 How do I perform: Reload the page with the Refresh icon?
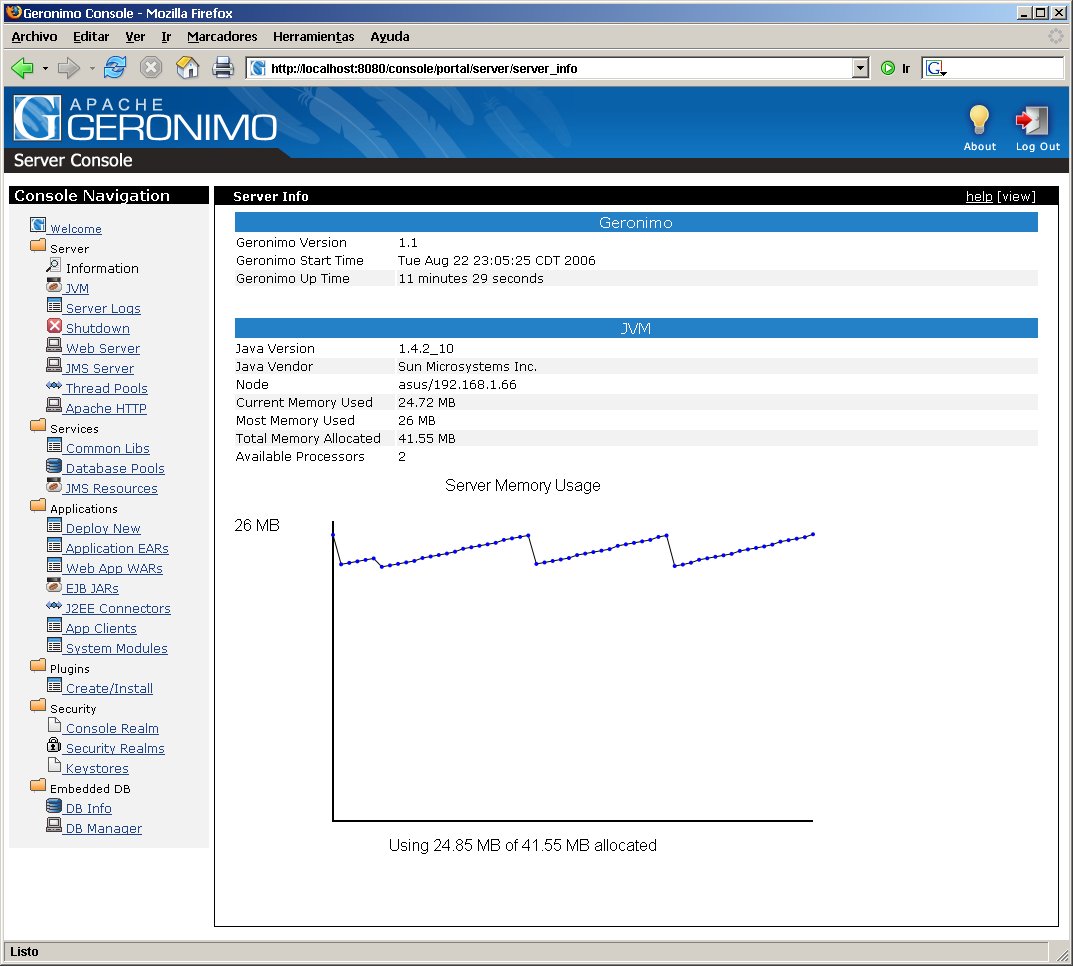(115, 67)
